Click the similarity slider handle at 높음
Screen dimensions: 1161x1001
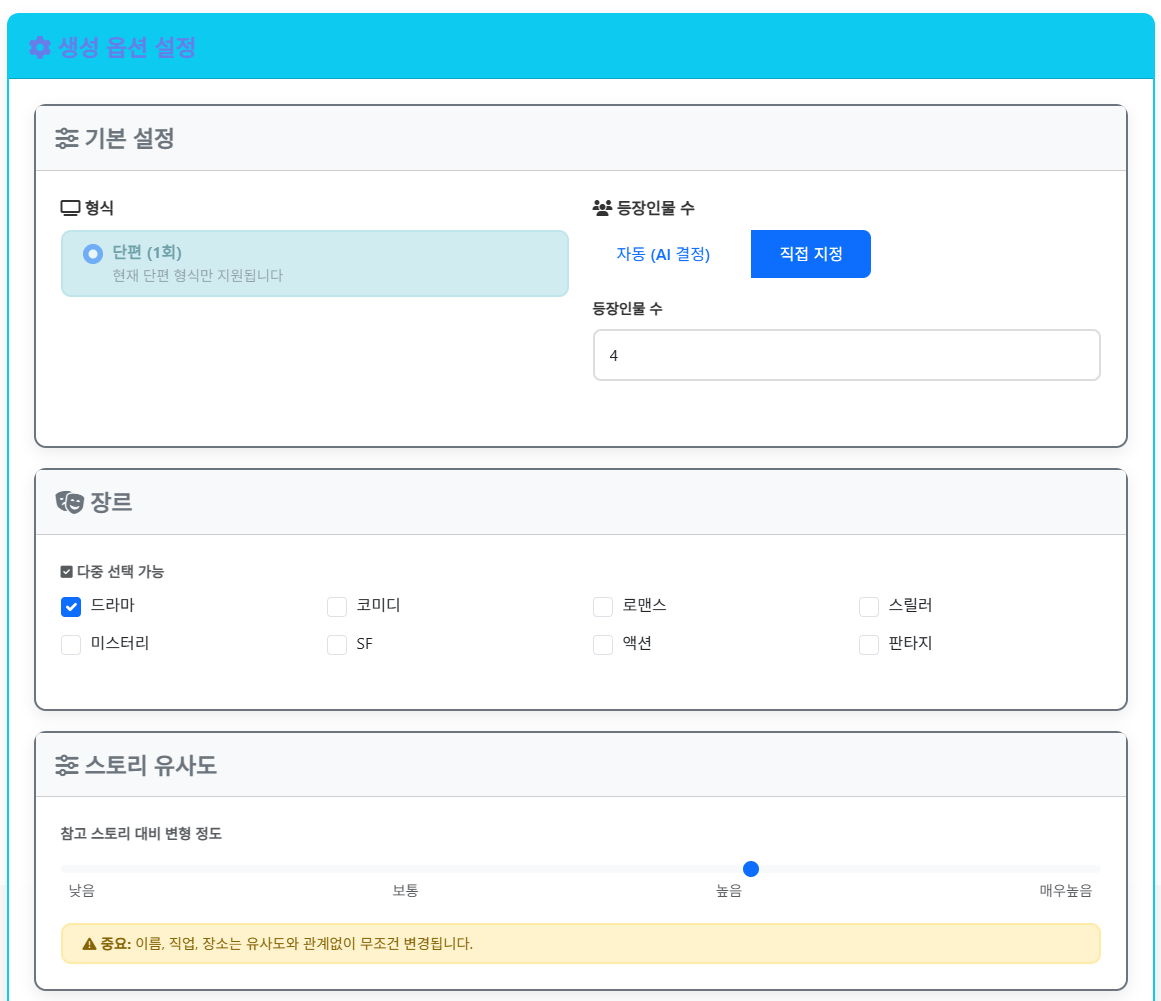751,868
